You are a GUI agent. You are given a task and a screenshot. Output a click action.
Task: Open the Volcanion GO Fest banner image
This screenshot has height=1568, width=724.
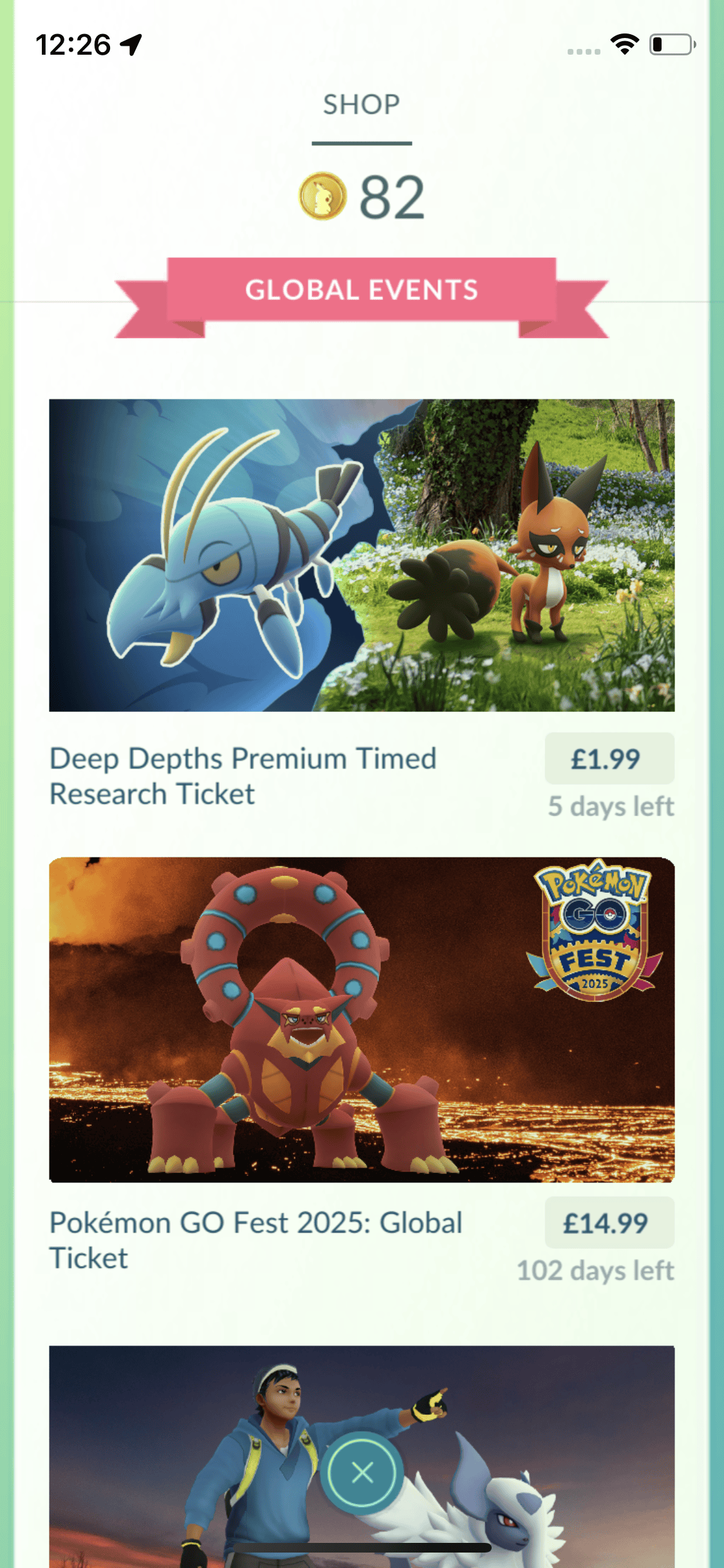point(362,1020)
